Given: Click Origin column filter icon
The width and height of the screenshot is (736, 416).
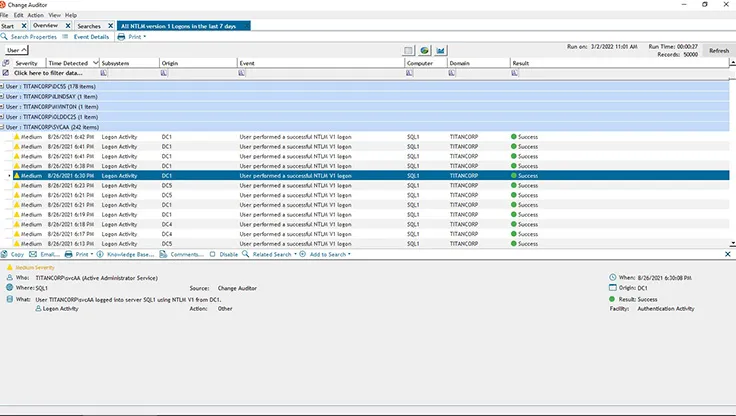Looking at the screenshot, I should (164, 73).
